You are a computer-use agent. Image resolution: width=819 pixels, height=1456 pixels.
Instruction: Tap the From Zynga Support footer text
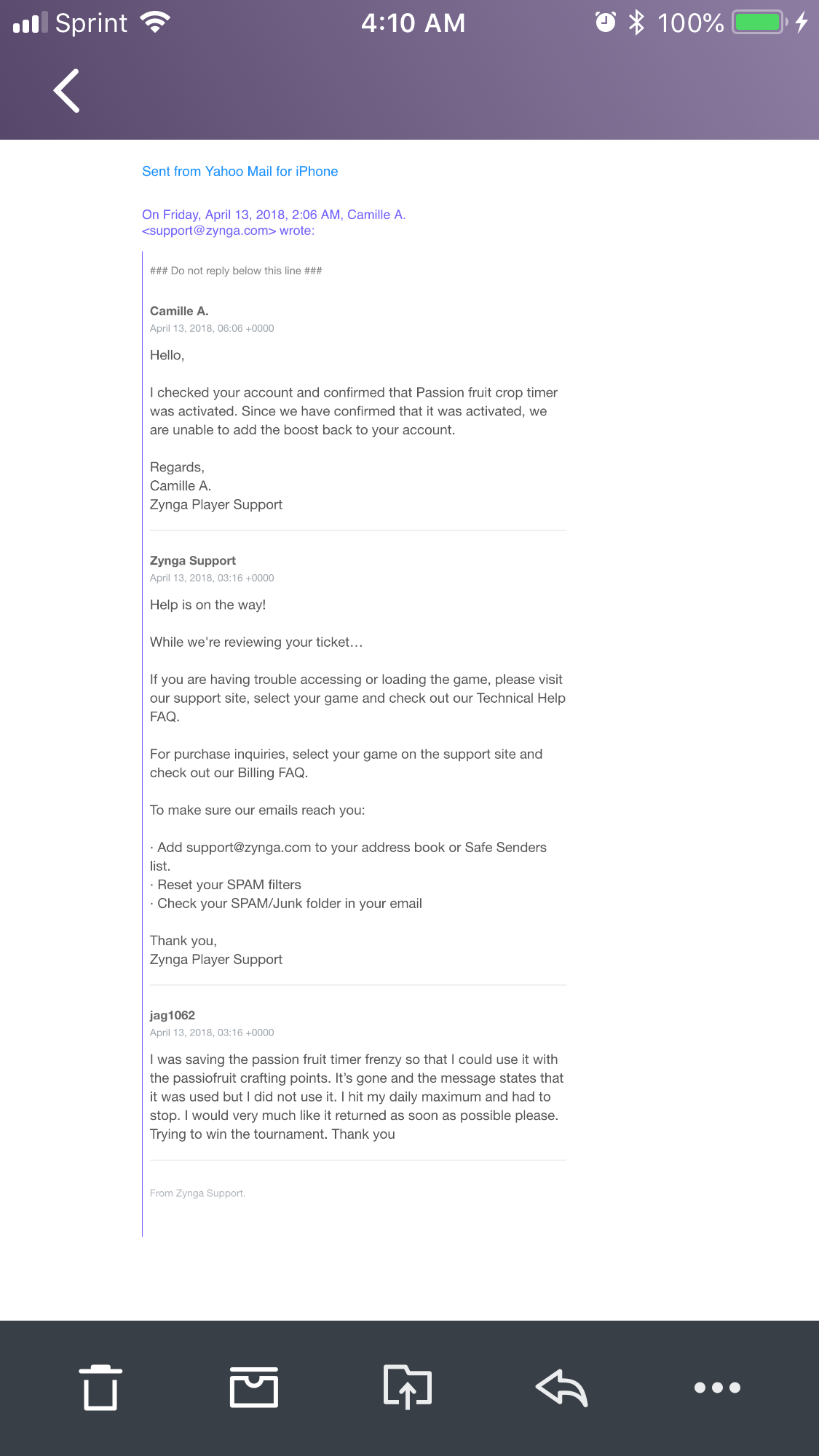click(197, 1193)
